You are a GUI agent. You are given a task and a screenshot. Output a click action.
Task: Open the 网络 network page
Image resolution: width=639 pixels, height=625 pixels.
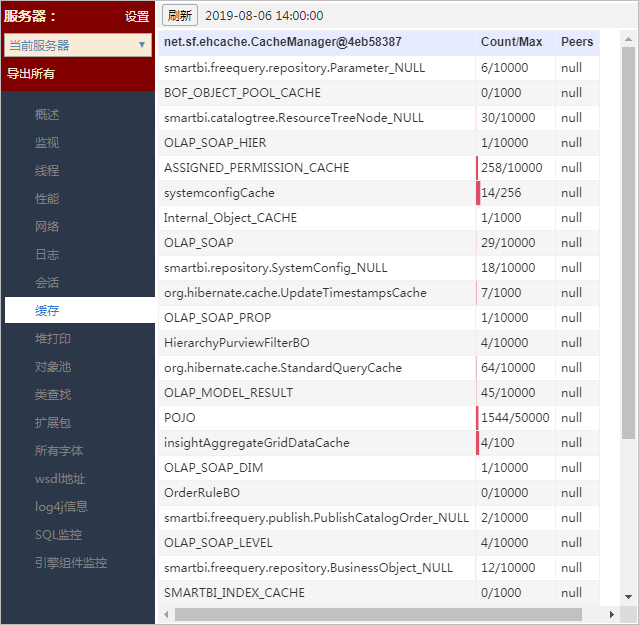click(x=47, y=227)
